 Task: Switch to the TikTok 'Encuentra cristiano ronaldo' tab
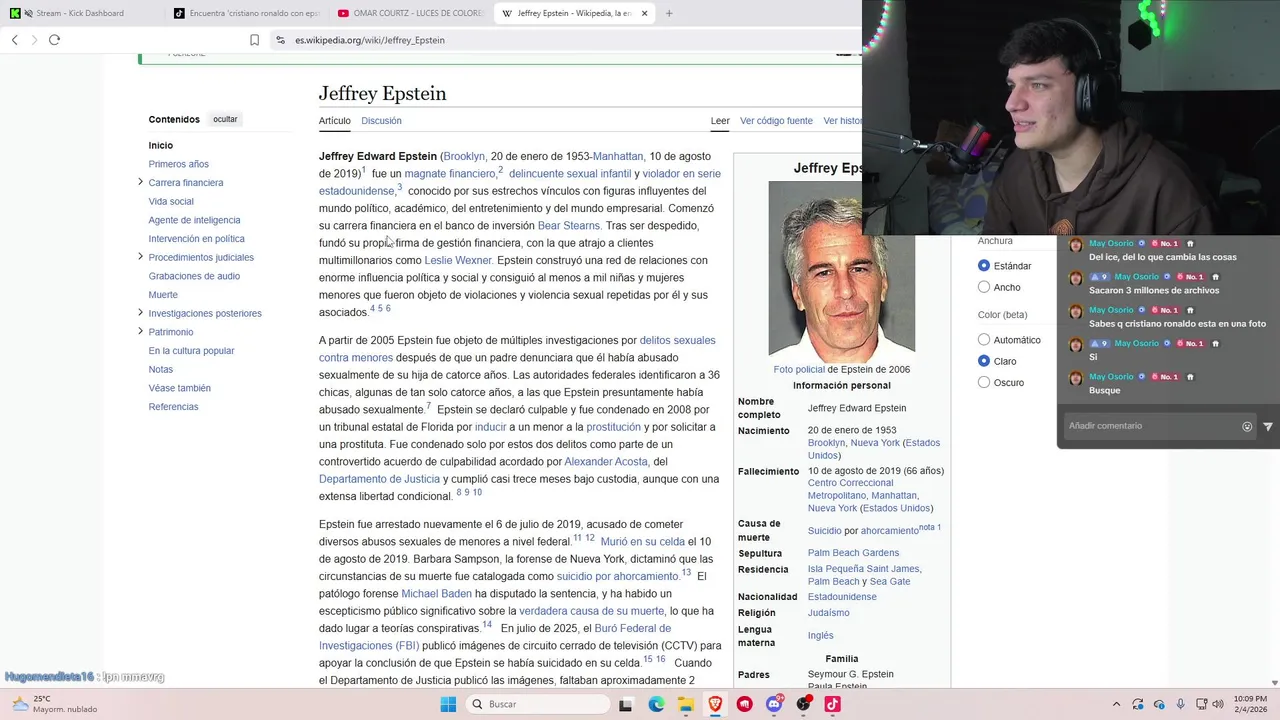pyautogui.click(x=245, y=13)
